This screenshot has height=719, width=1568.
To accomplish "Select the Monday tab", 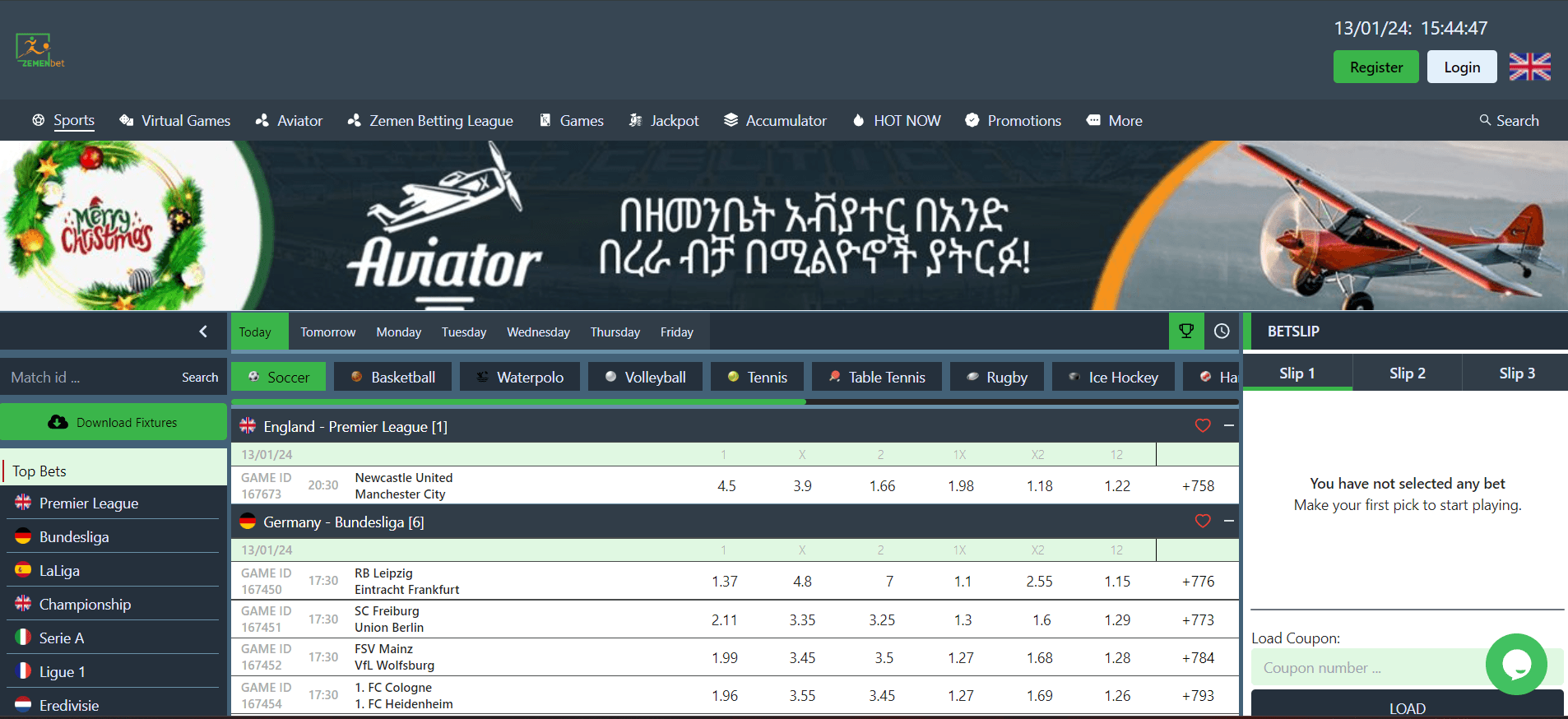I will pos(399,332).
